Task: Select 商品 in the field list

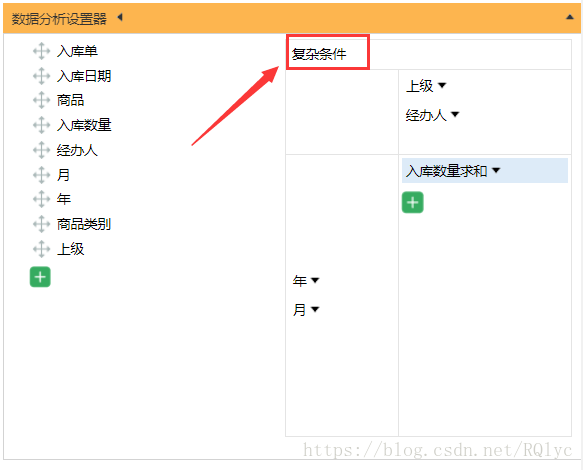Action: [70, 100]
